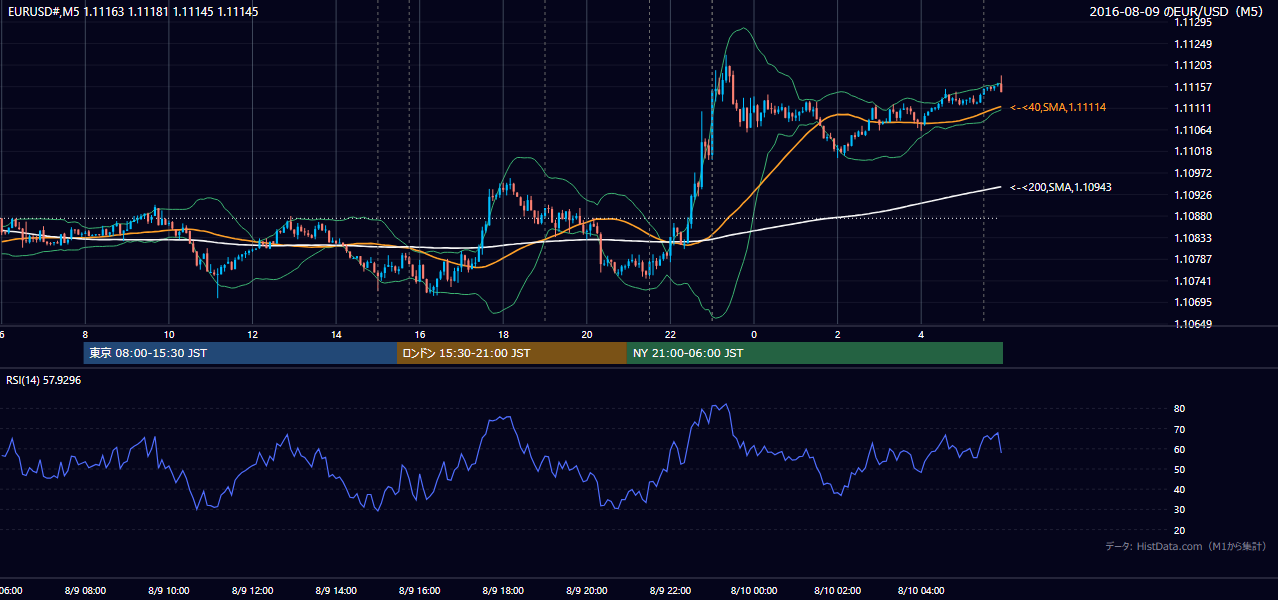The height and width of the screenshot is (600, 1278).
Task: Click the 8/10 00:00 date label
Action: click(754, 591)
